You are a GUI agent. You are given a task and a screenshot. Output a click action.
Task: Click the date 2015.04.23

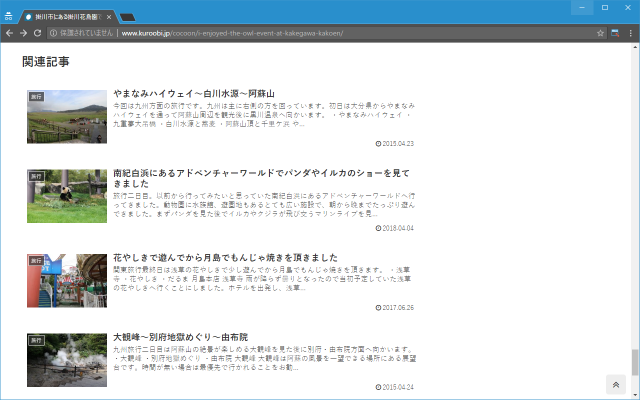pyautogui.click(x=395, y=144)
